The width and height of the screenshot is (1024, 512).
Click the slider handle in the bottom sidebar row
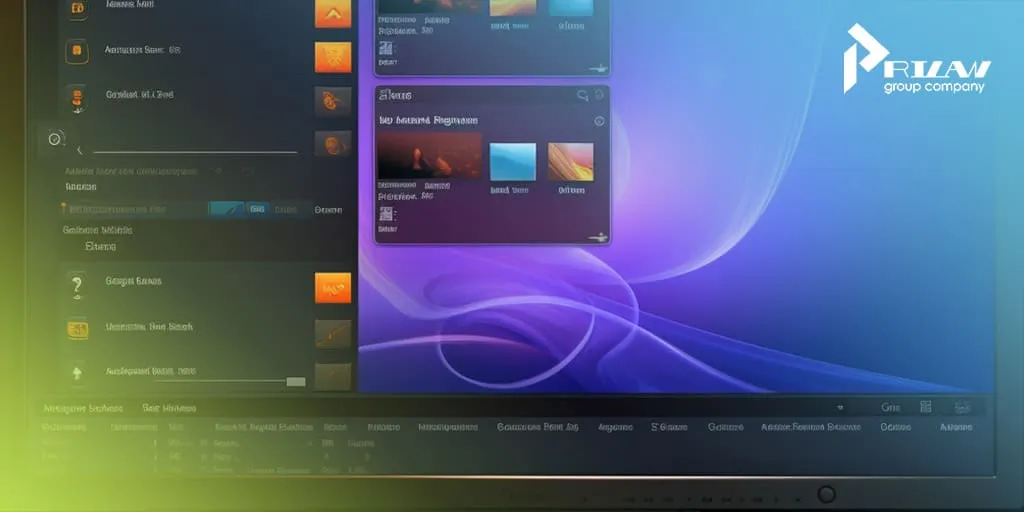pyautogui.click(x=295, y=382)
